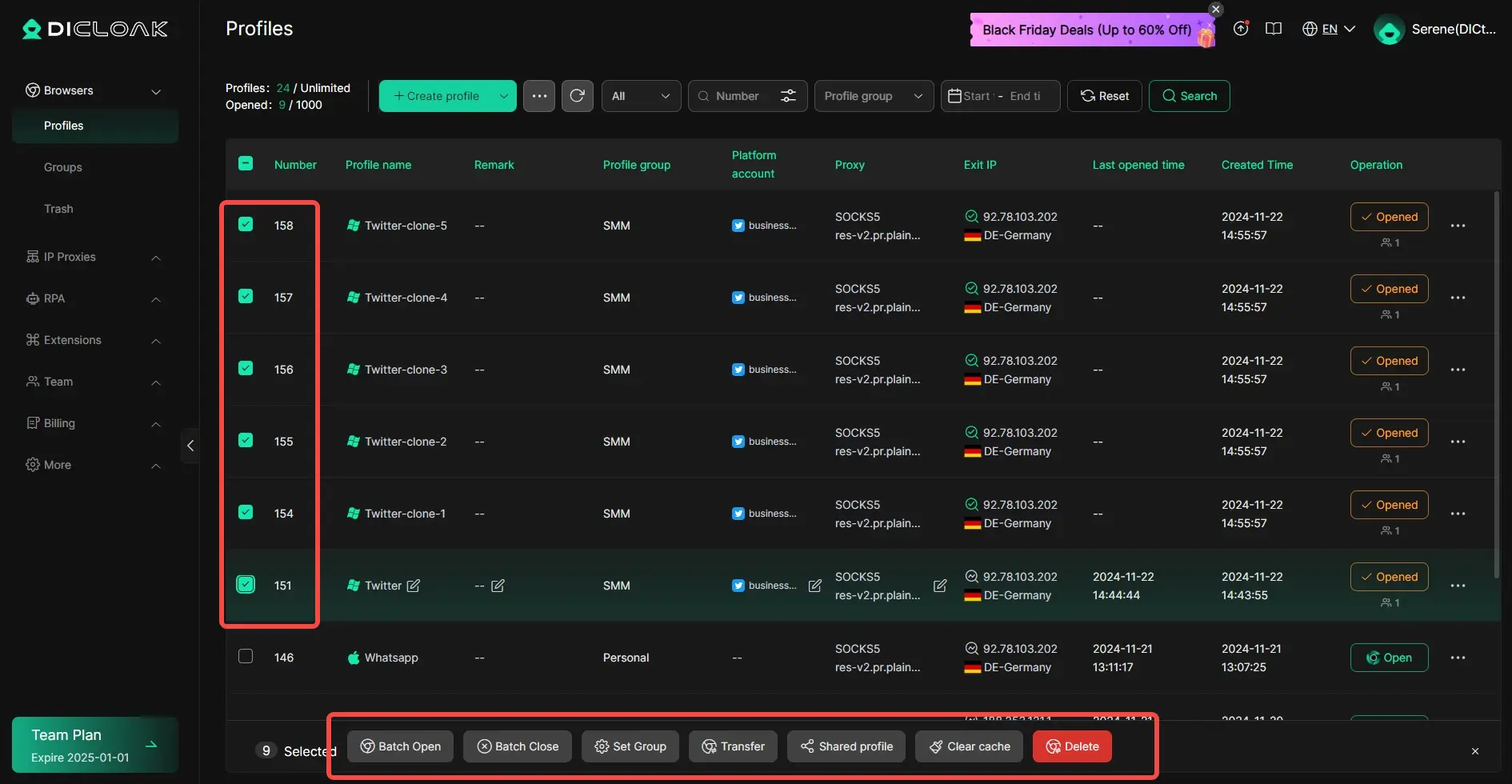Edit the proxy for profile 151
This screenshot has width=1512, height=784.
click(x=940, y=586)
